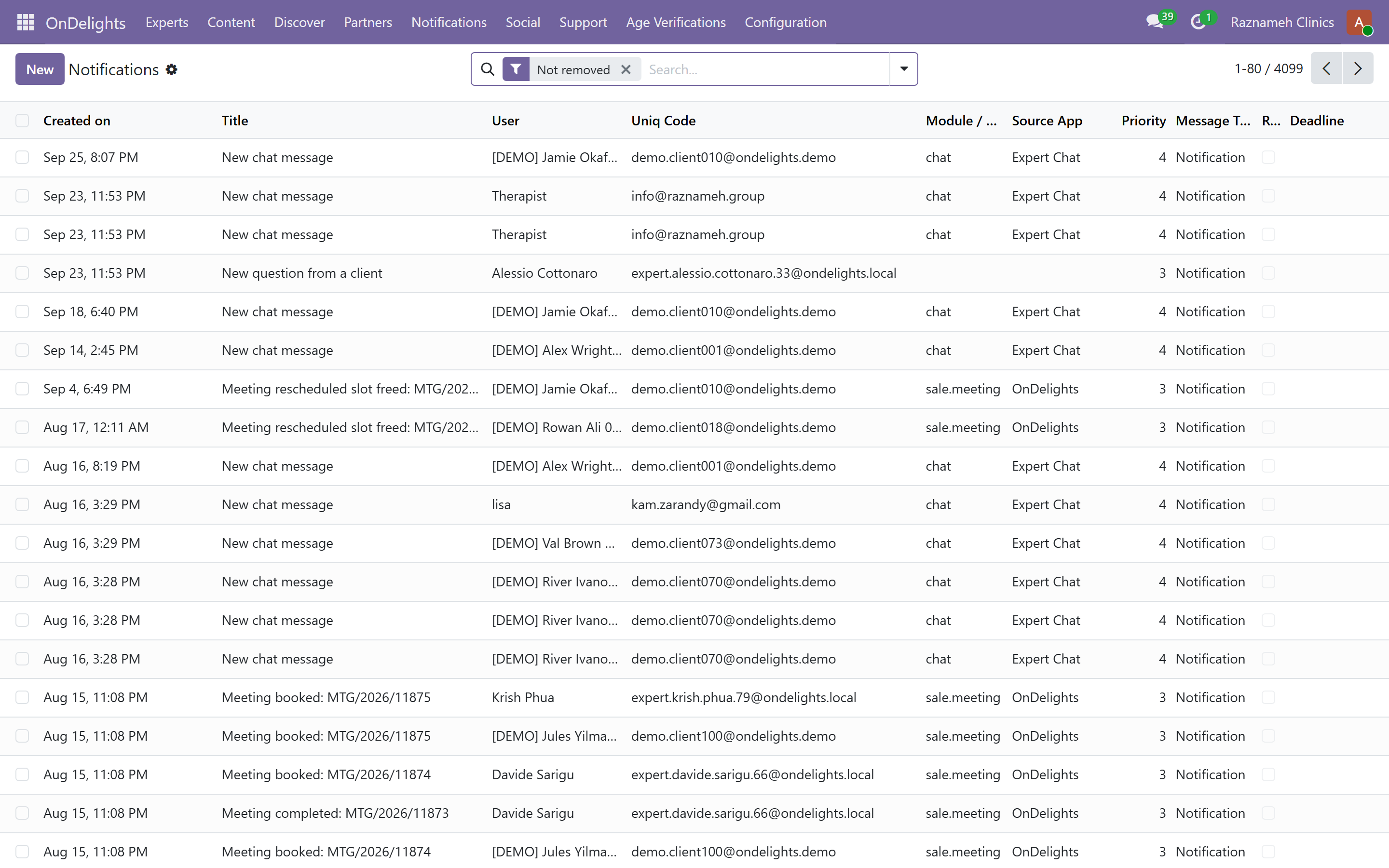1389x868 pixels.
Task: Click the Deadline column header
Action: click(x=1317, y=121)
